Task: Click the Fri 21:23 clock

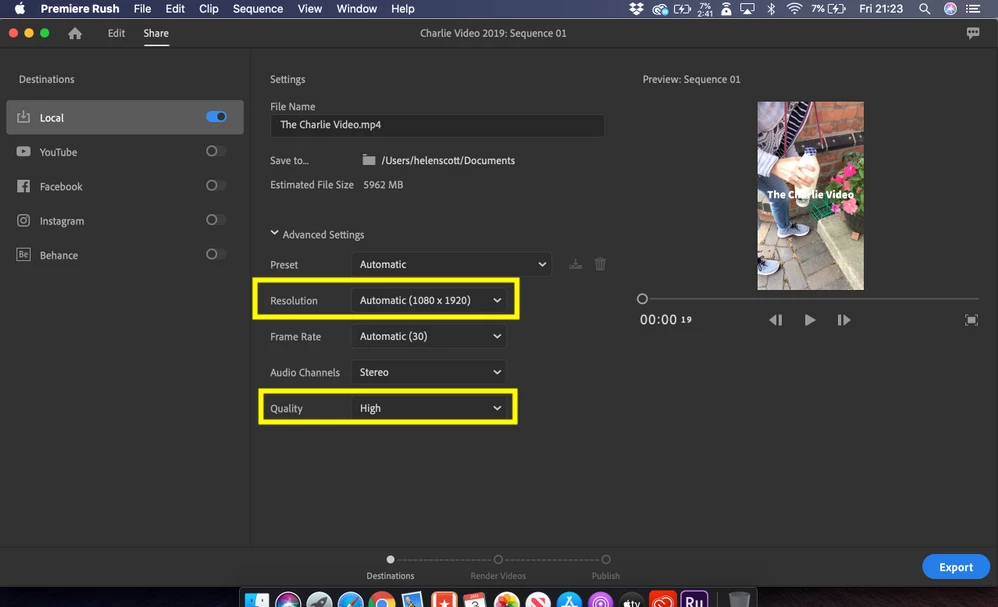Action: (x=881, y=9)
